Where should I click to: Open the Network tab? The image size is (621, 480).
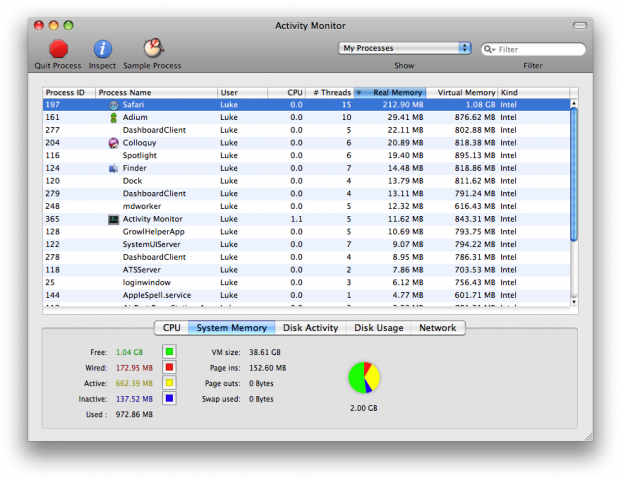tap(438, 328)
